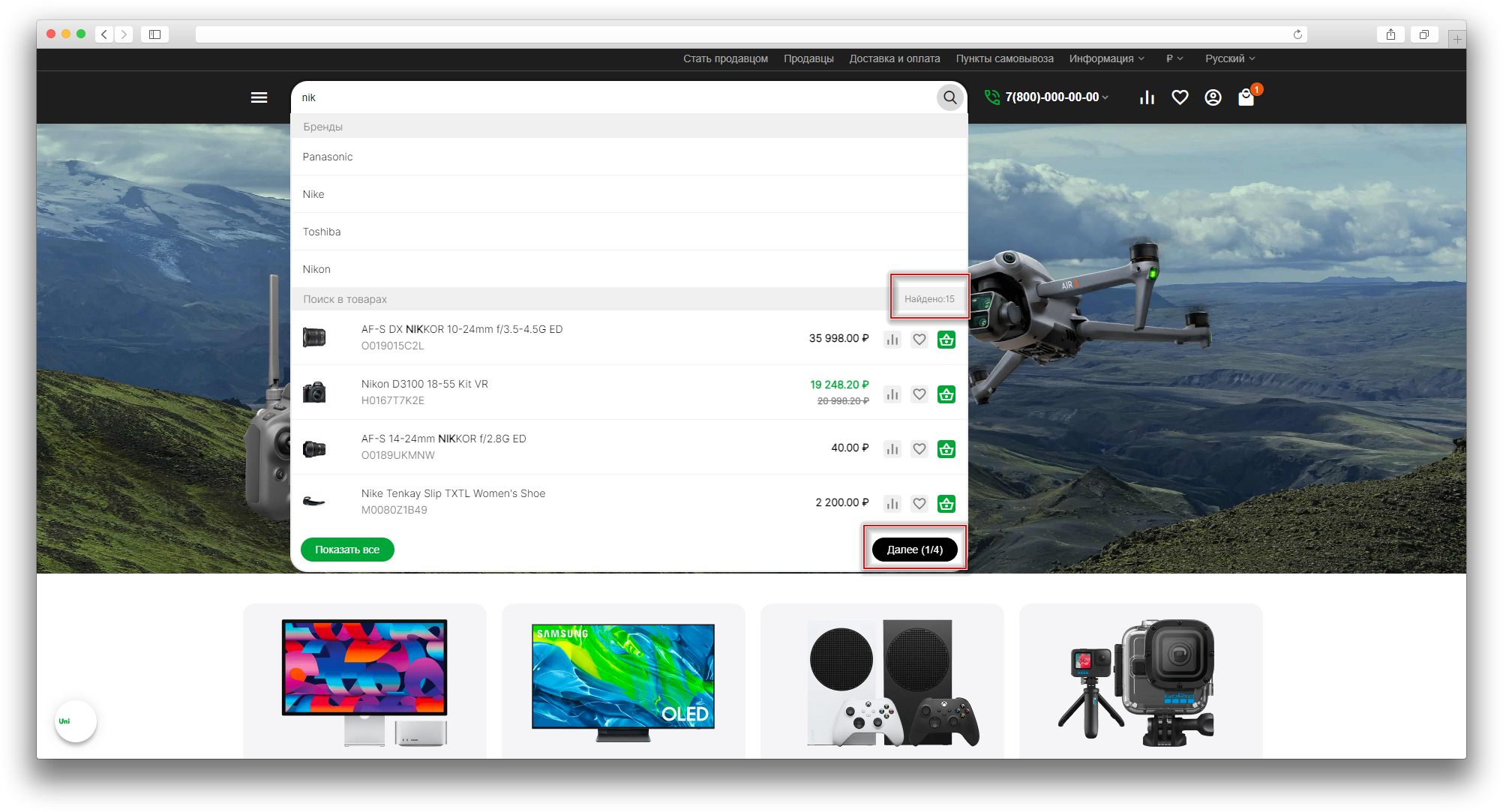Open the user account profile icon

click(1213, 97)
